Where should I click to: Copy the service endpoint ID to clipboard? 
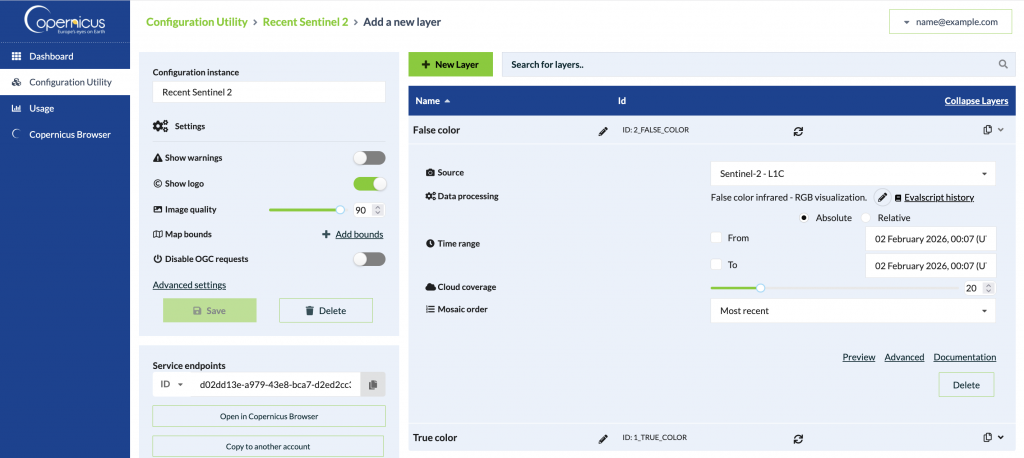tap(372, 385)
